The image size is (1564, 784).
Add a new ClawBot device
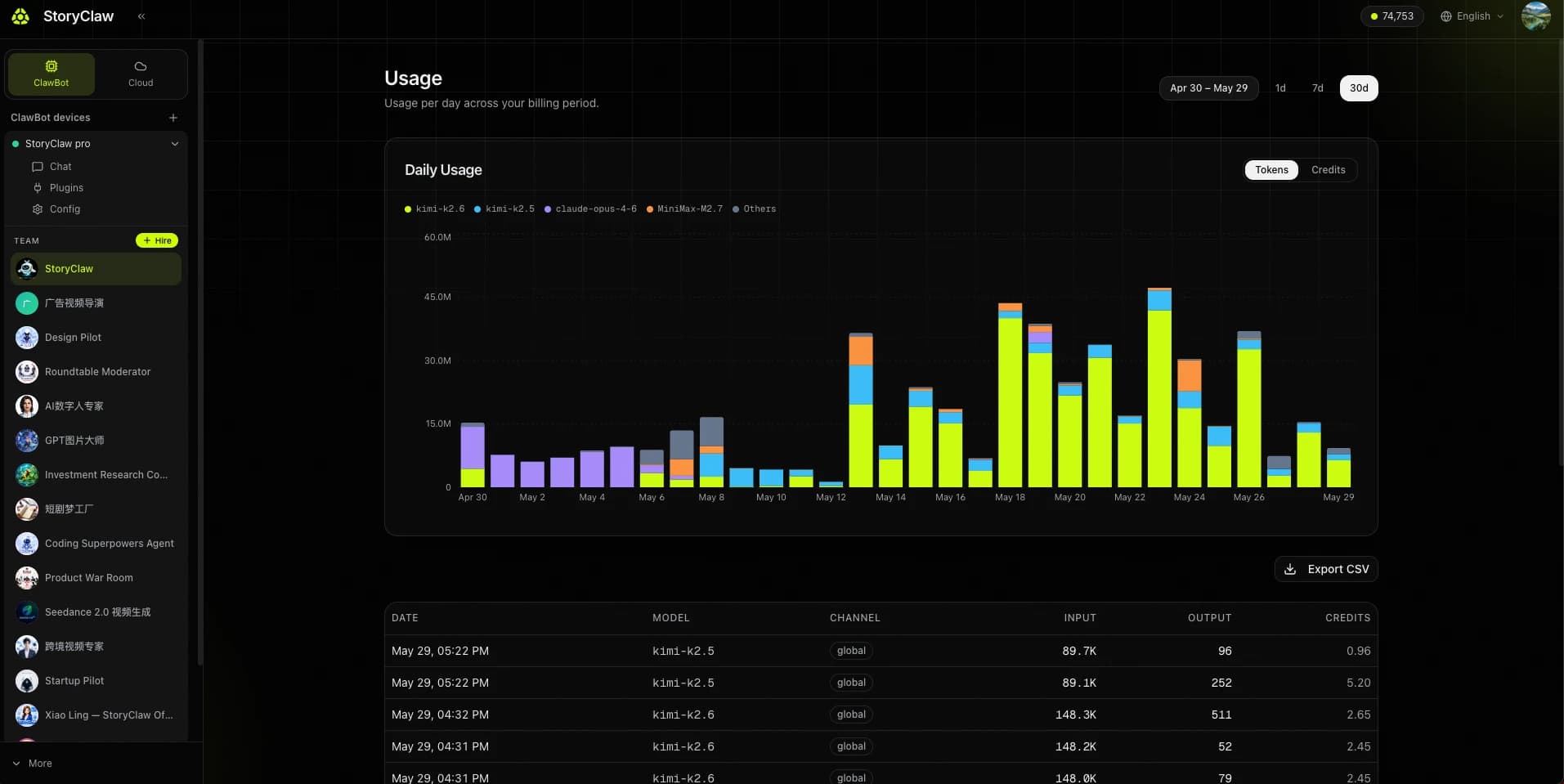coord(173,118)
